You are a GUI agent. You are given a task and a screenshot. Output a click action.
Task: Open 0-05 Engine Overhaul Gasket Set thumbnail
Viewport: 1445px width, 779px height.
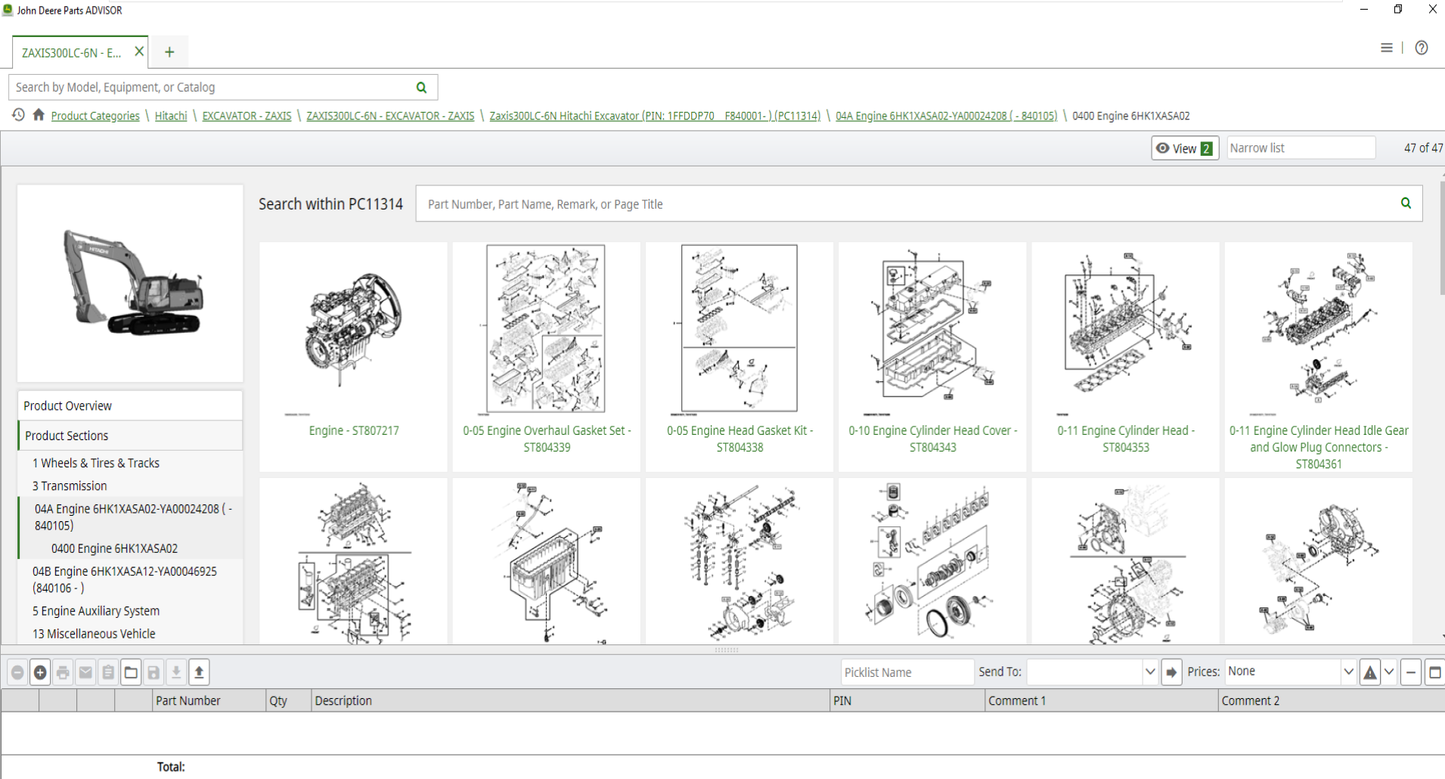click(x=546, y=356)
